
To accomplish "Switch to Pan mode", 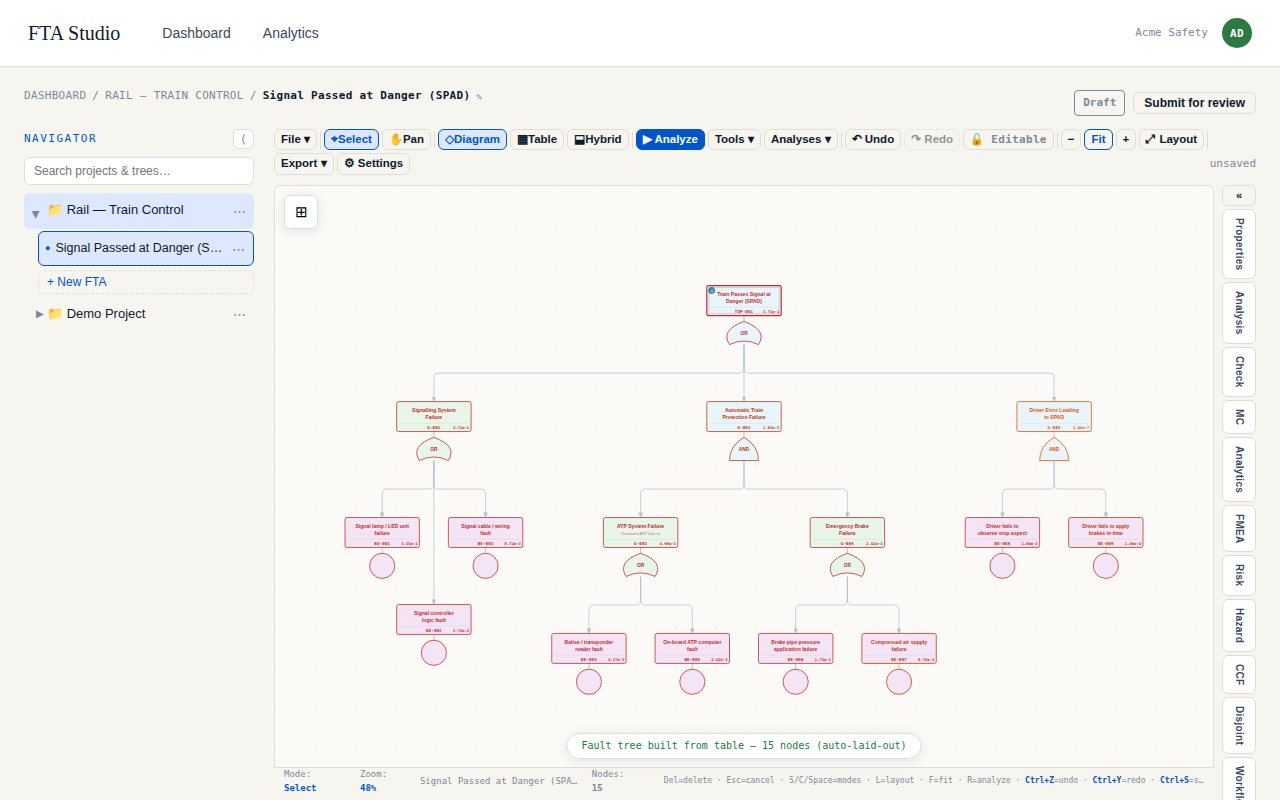I will click(406, 139).
